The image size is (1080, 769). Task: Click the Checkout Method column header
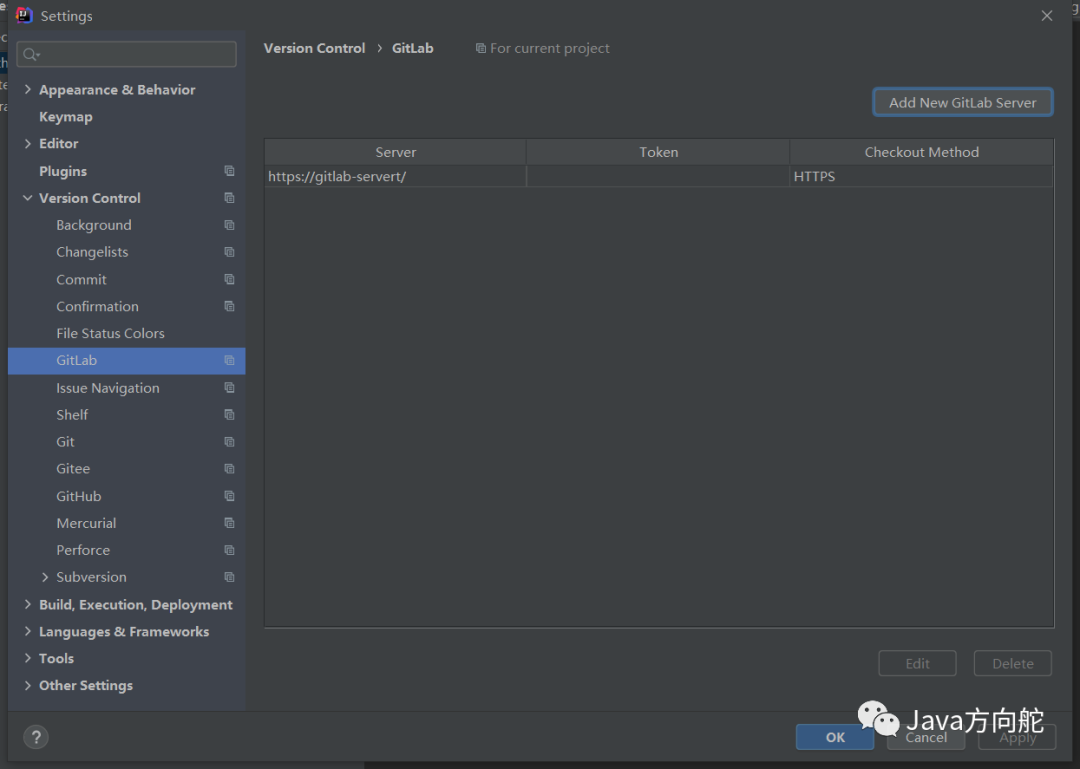click(922, 152)
